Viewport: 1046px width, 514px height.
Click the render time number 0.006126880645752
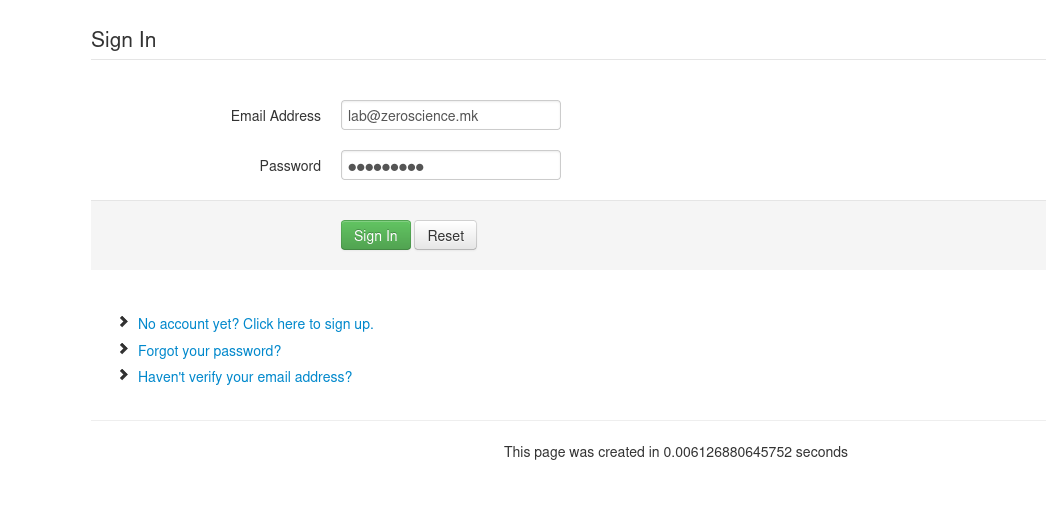727,452
